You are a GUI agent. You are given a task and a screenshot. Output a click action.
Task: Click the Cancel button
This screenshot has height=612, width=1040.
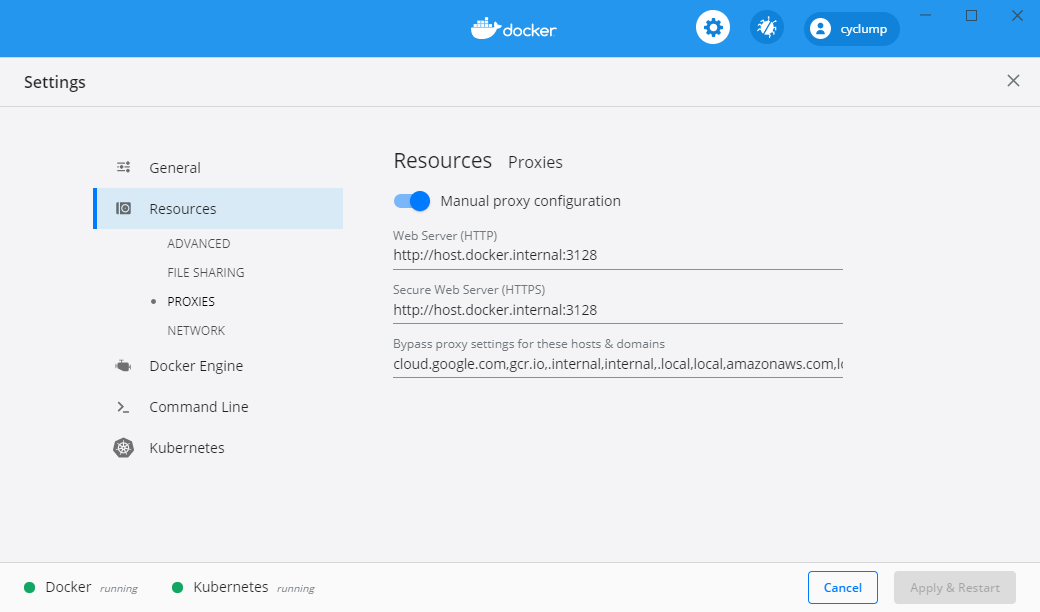[x=842, y=587]
